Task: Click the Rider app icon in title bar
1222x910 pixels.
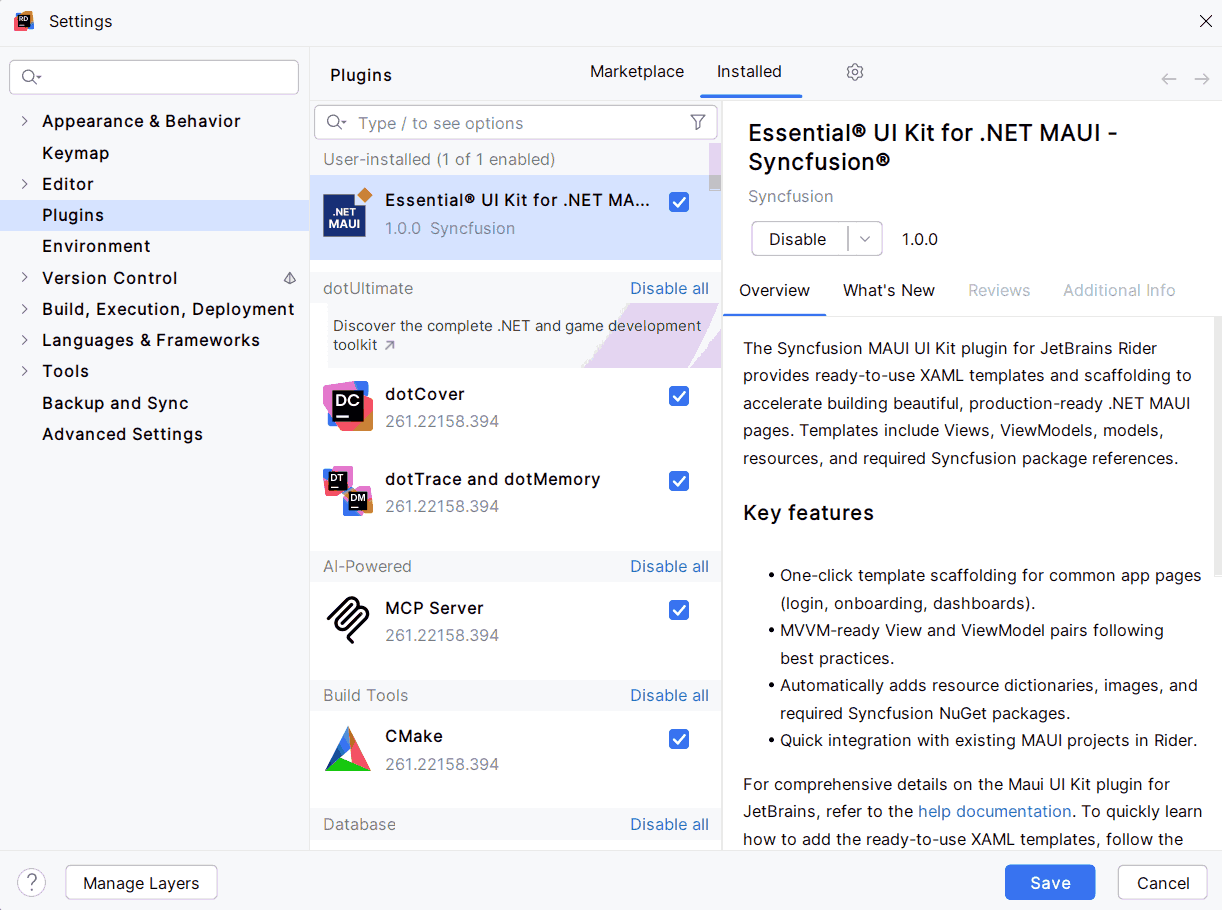Action: tap(24, 21)
